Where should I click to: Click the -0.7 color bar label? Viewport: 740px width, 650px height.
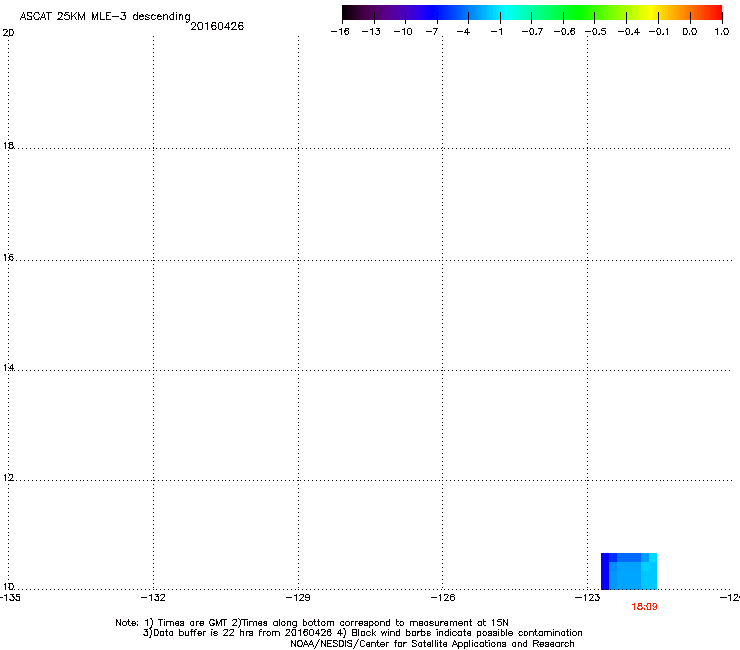tap(532, 32)
